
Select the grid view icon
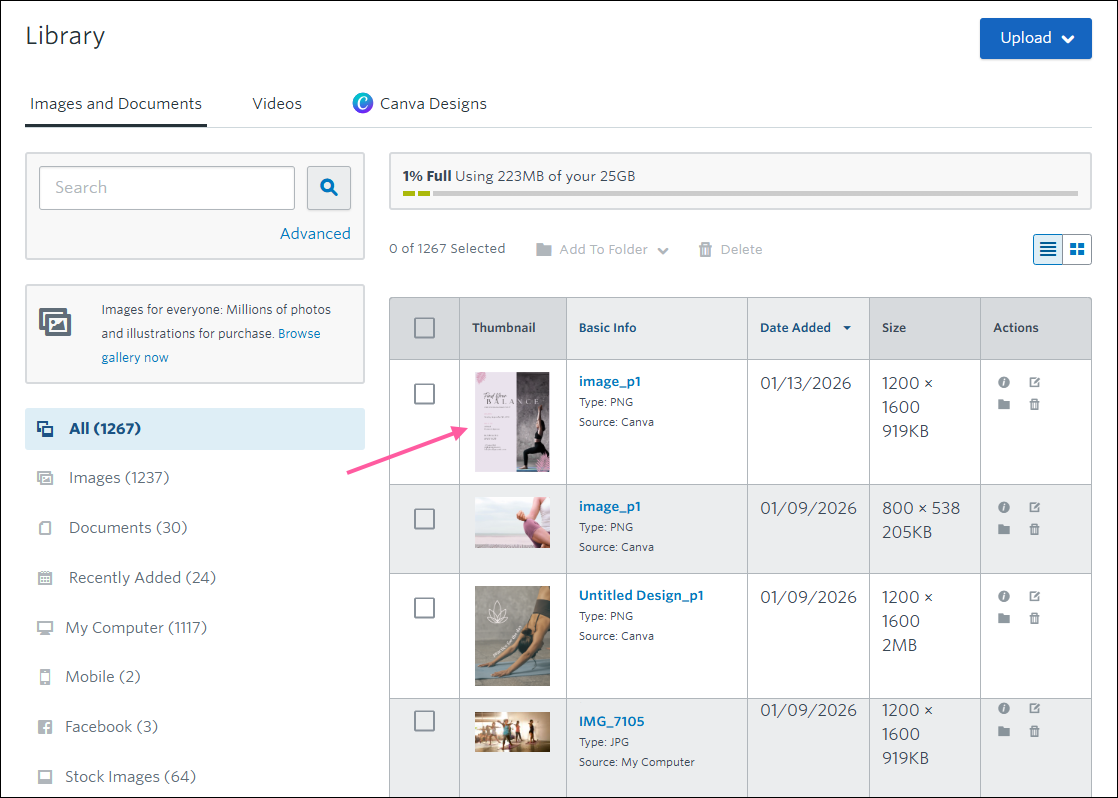[x=1077, y=249]
